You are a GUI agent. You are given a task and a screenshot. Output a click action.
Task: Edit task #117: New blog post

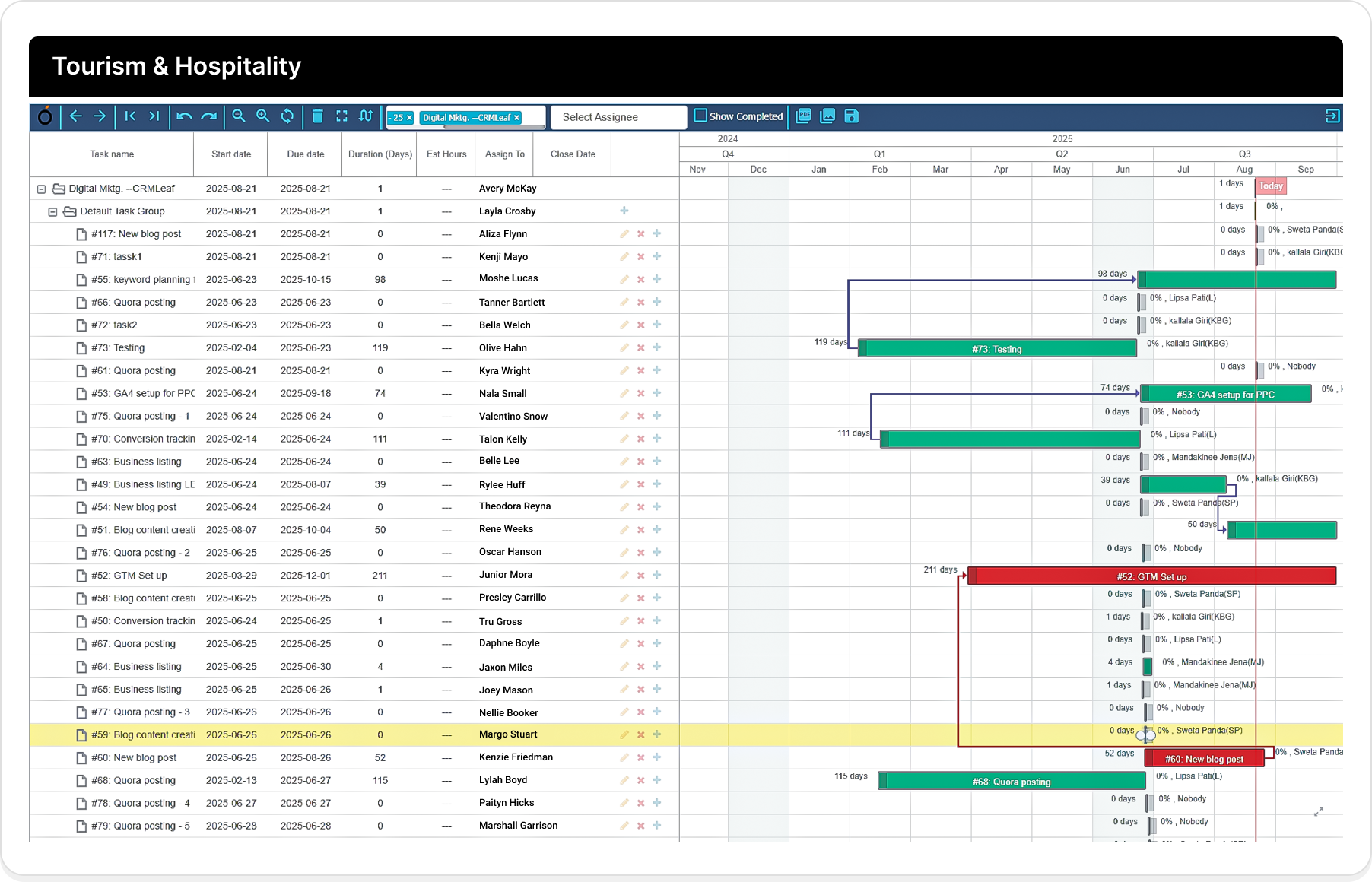tap(624, 234)
